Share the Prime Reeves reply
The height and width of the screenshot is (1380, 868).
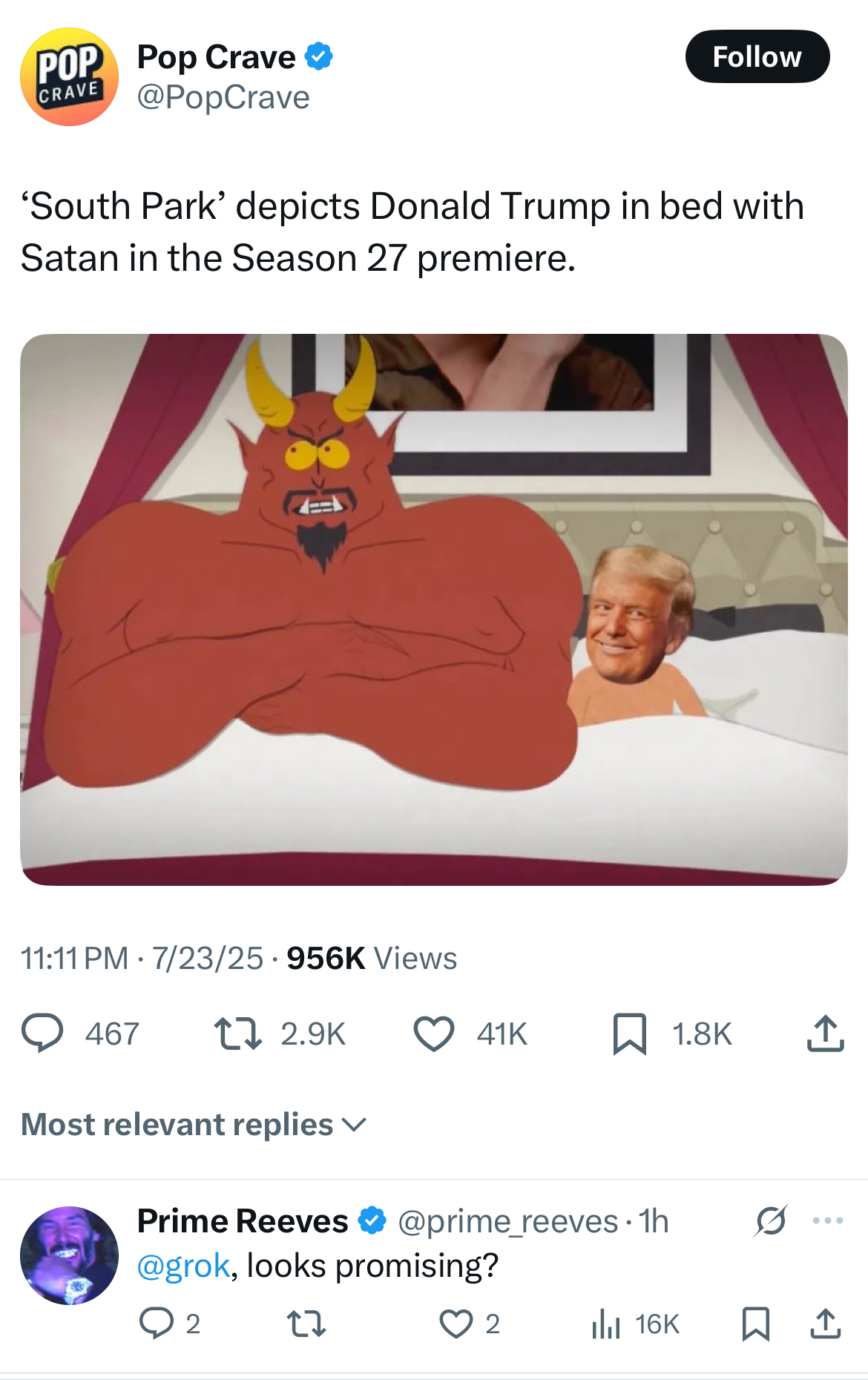coord(825,1324)
